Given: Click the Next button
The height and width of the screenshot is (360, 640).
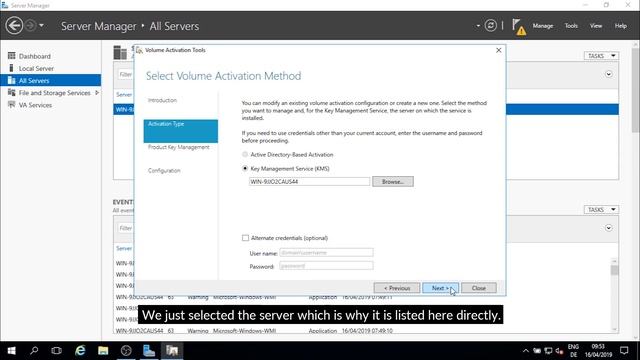Looking at the screenshot, I should click(x=440, y=288).
